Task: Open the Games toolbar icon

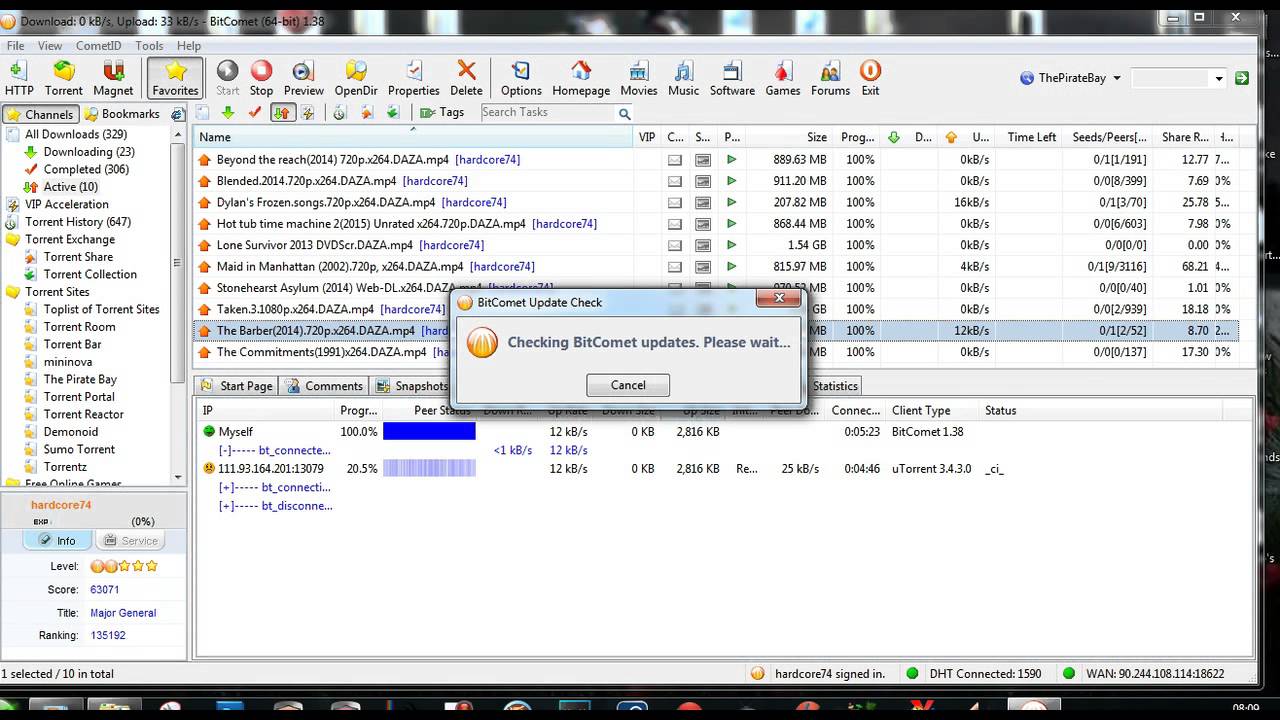Action: click(783, 78)
